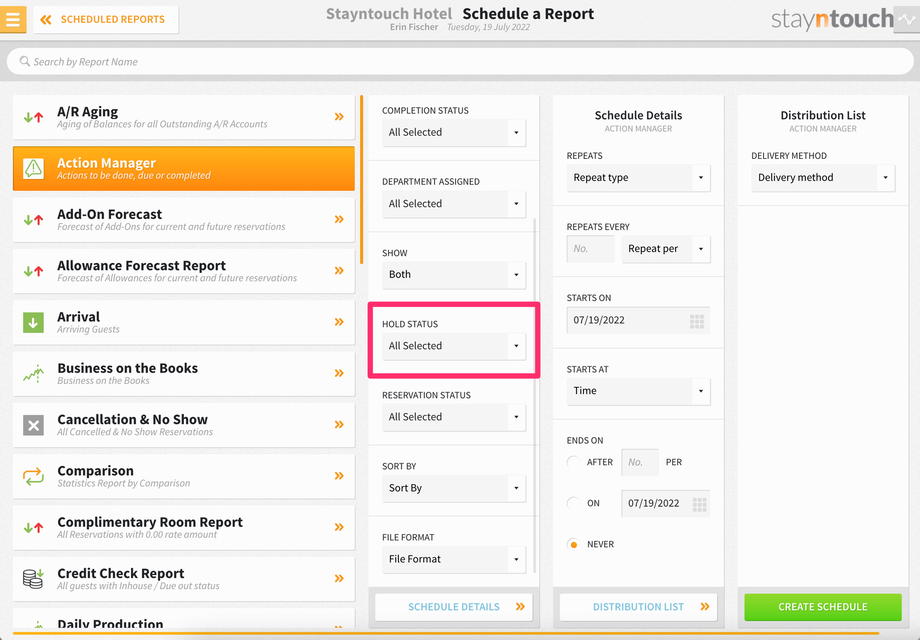Open Reservation Status dropdown
This screenshot has height=640, width=920.
(x=454, y=417)
